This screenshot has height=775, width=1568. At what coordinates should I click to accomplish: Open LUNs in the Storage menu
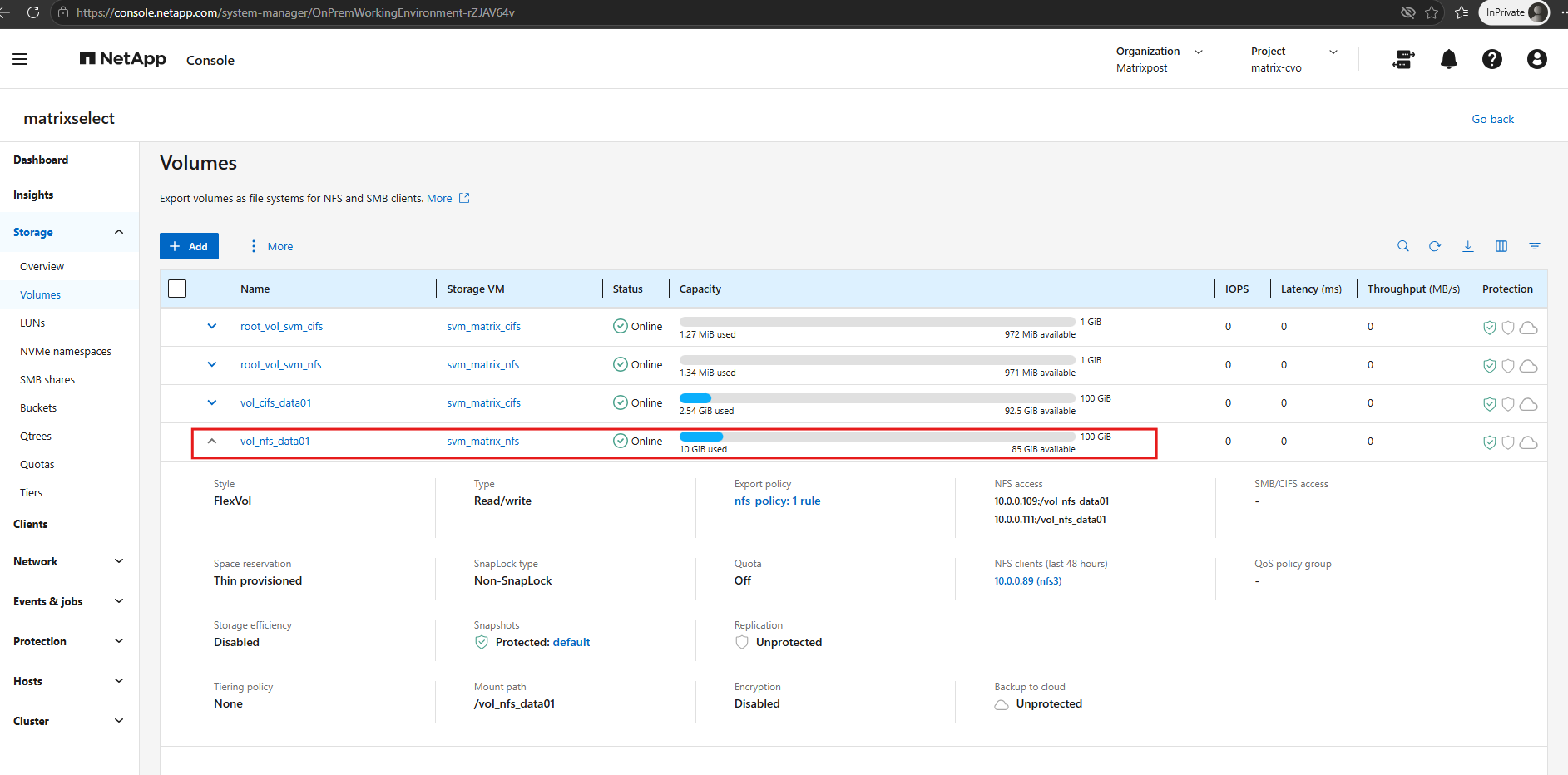(32, 323)
